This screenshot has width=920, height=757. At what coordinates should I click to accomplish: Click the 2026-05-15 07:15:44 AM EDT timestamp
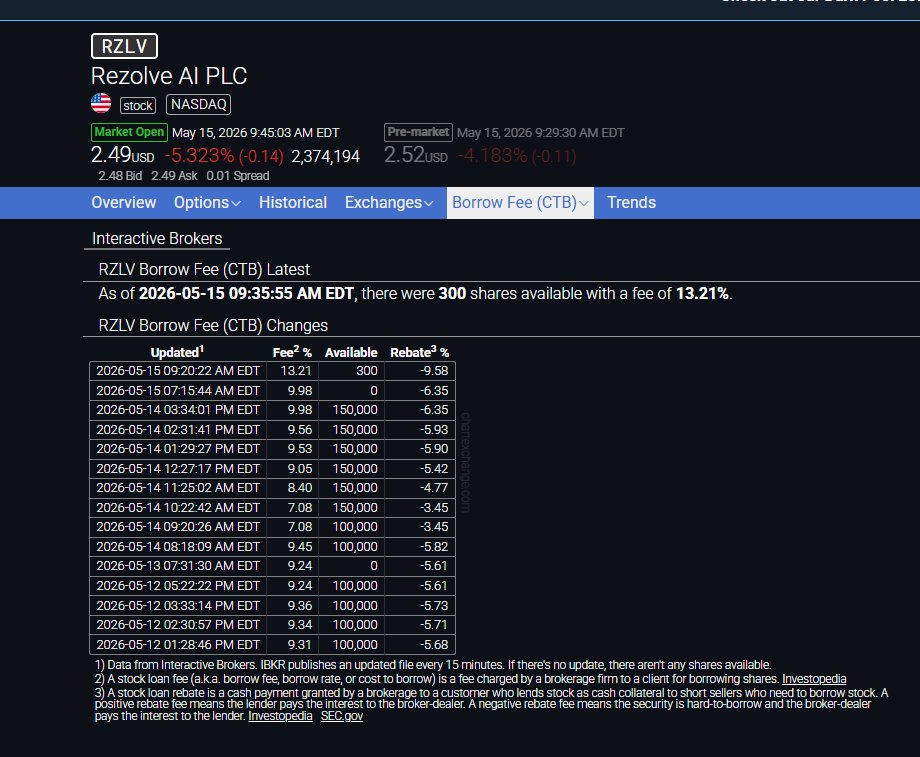178,390
